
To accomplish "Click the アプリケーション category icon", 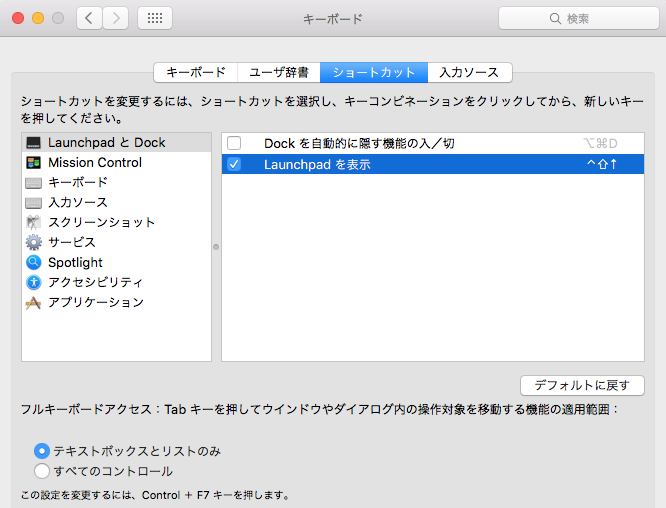I will [x=33, y=302].
